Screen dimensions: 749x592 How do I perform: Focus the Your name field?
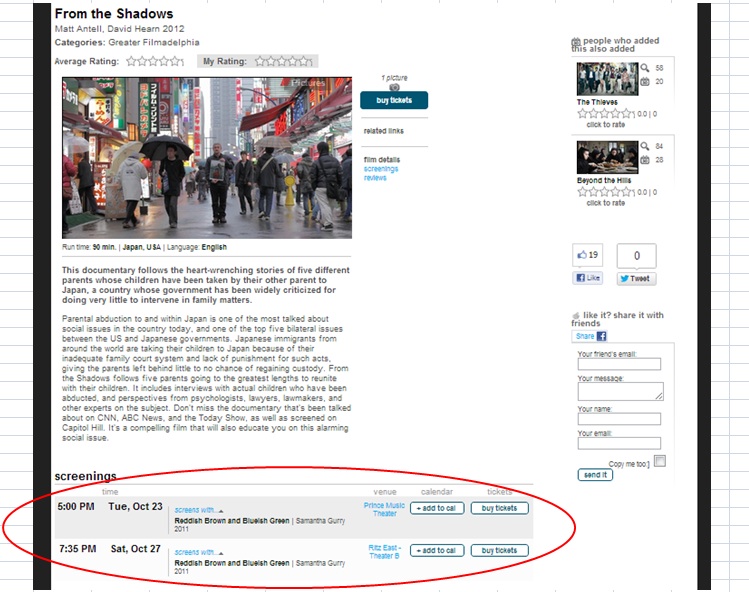click(x=619, y=419)
